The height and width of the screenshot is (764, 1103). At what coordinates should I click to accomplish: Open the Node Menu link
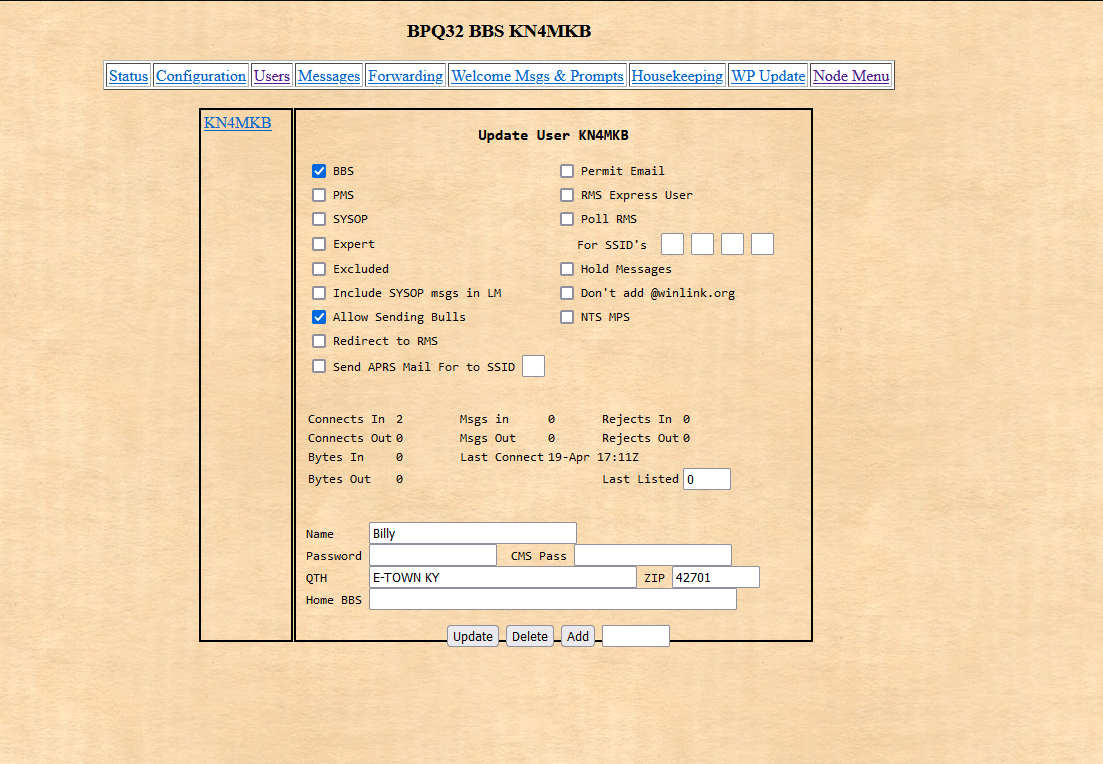(851, 76)
